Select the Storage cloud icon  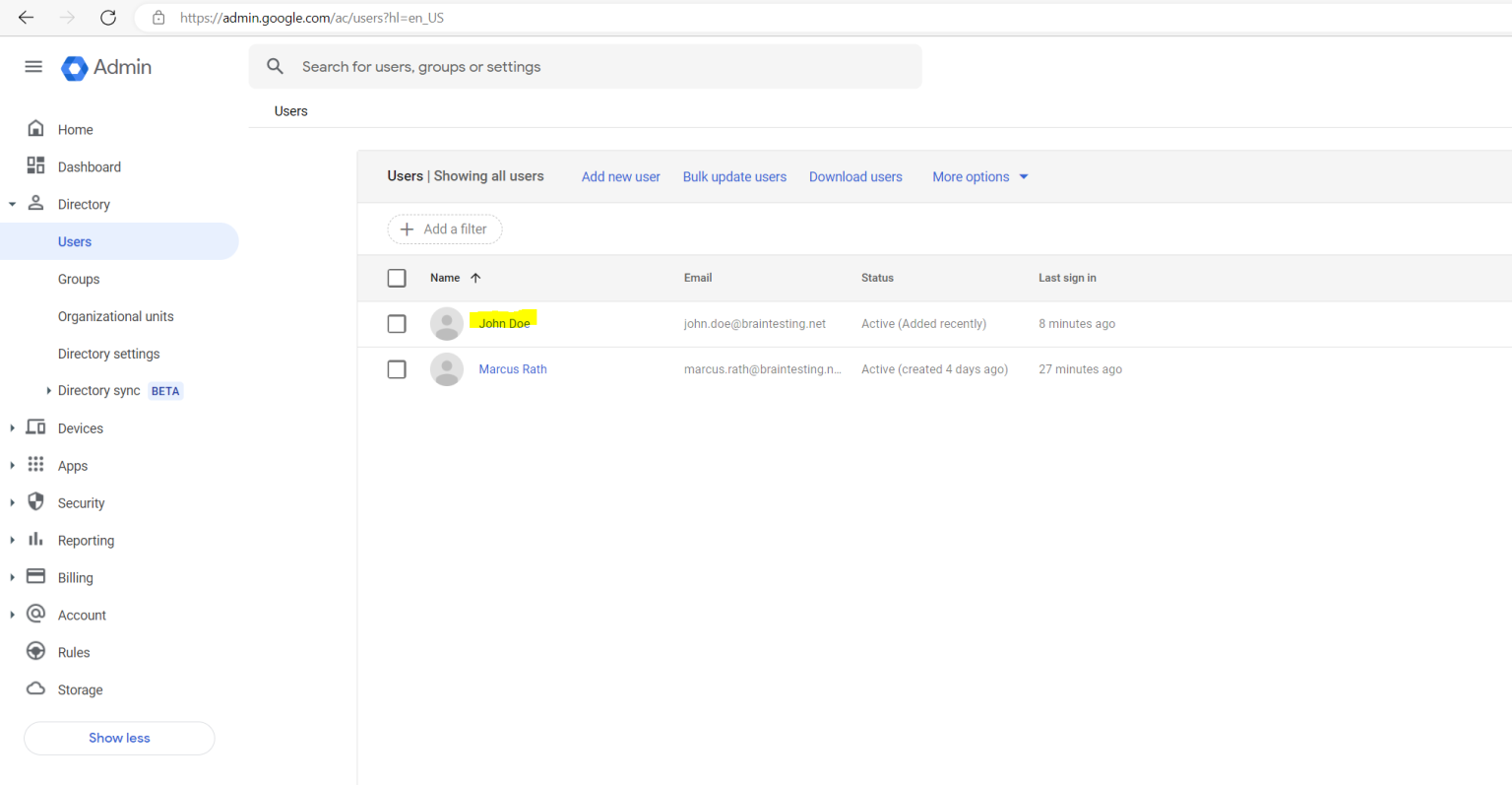pos(35,689)
